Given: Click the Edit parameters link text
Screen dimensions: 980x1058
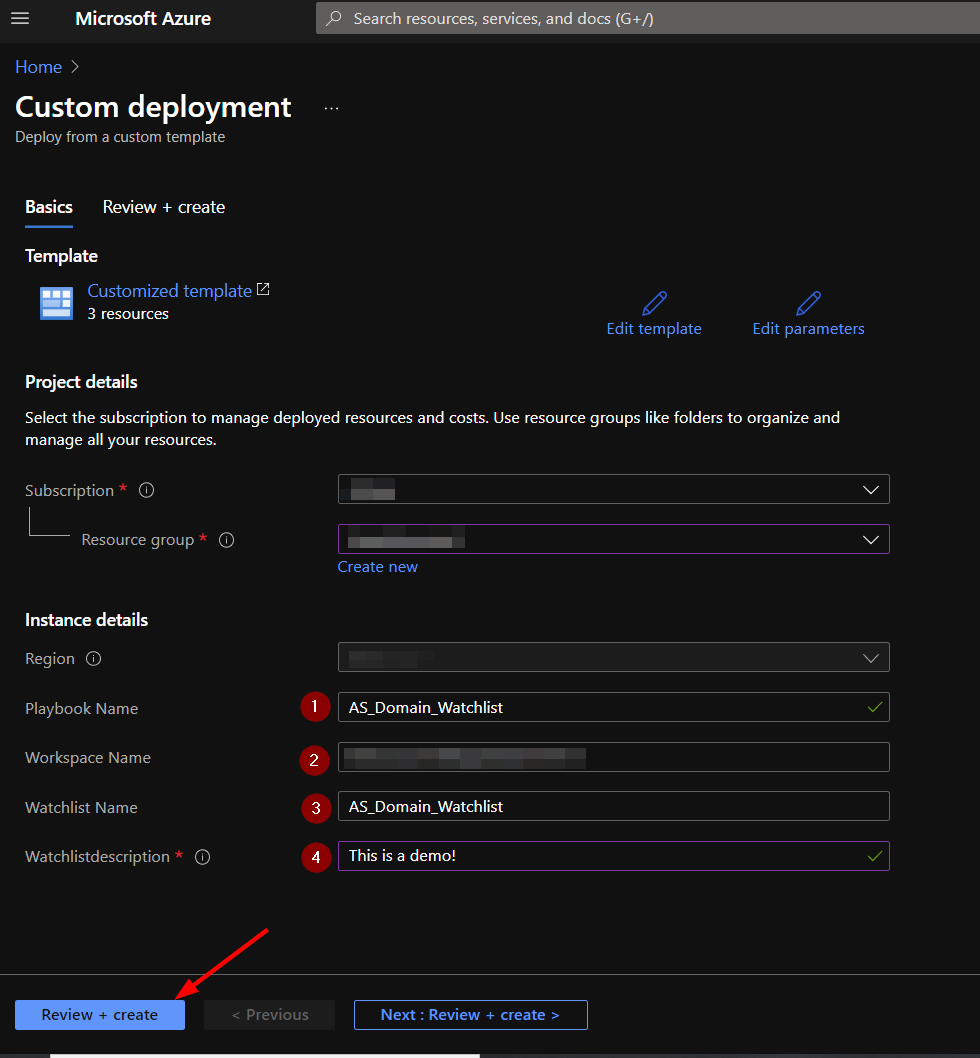Looking at the screenshot, I should [x=808, y=329].
